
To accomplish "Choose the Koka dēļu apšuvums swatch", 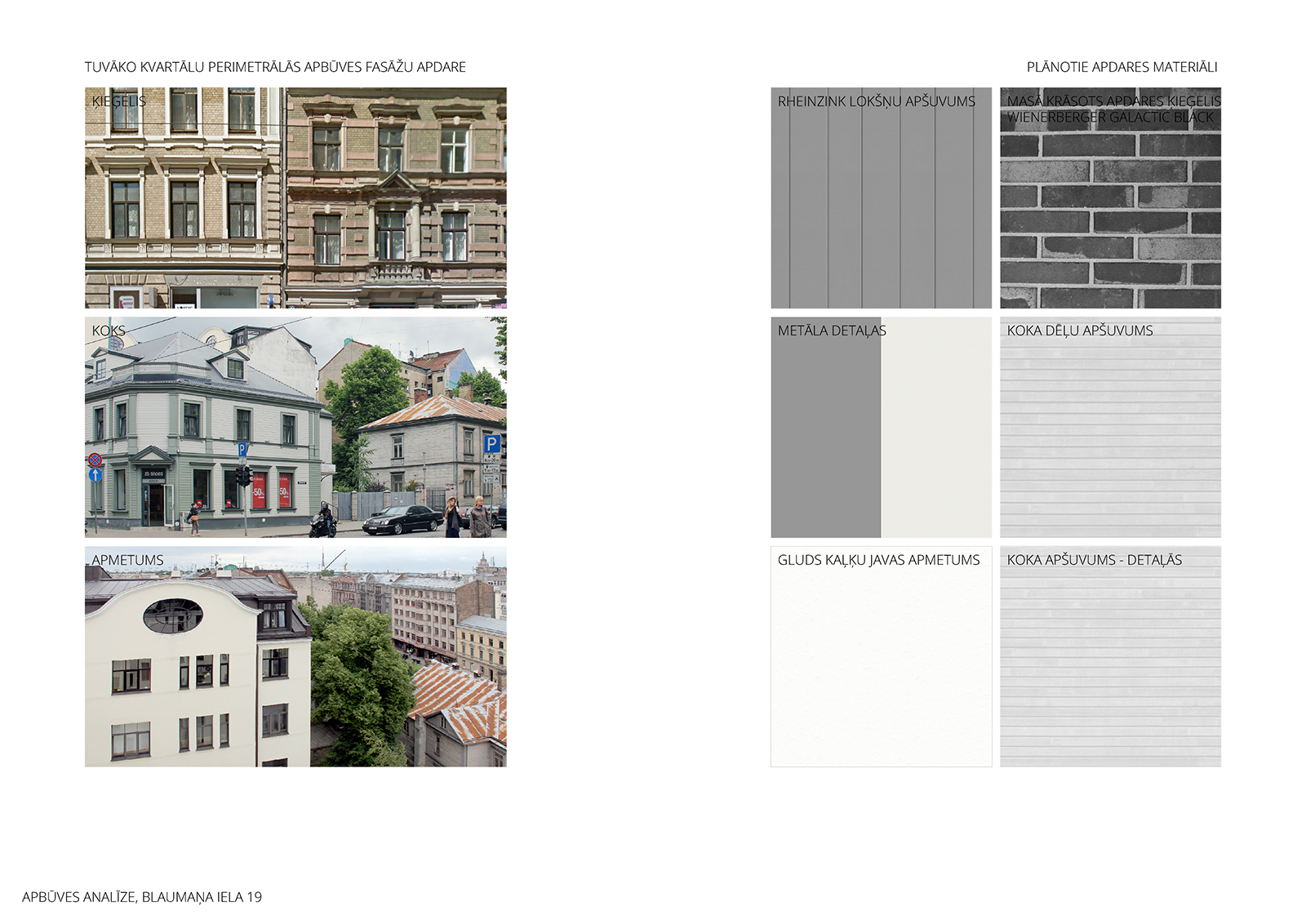I will pyautogui.click(x=1110, y=441).
